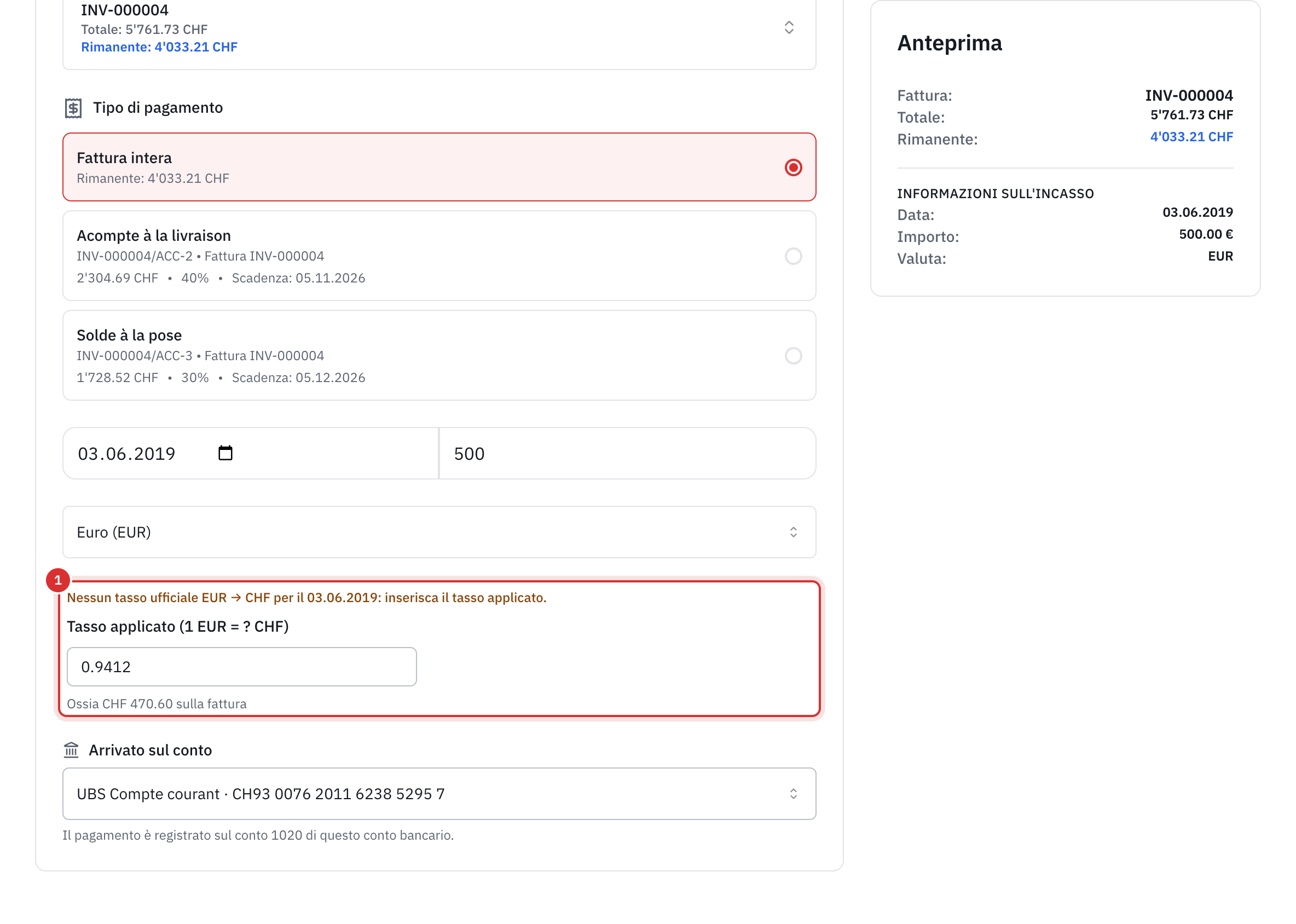Click the amount field containing 500
This screenshot has height=924, width=1296.
[628, 453]
